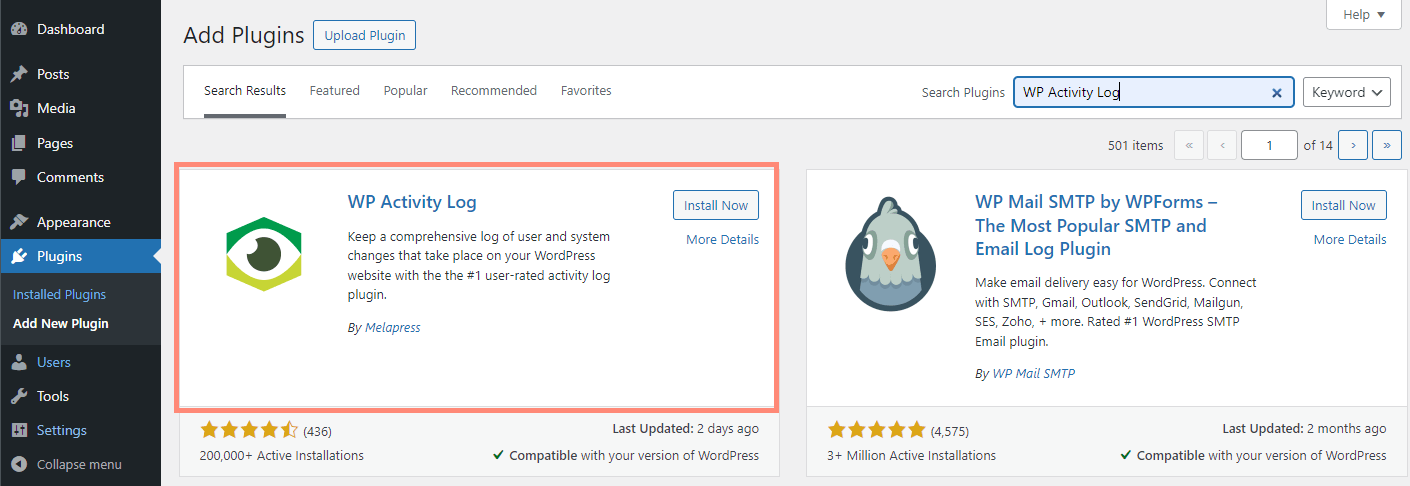This screenshot has height=486, width=1410.
Task: Click the Upload Plugin button
Action: click(x=364, y=35)
